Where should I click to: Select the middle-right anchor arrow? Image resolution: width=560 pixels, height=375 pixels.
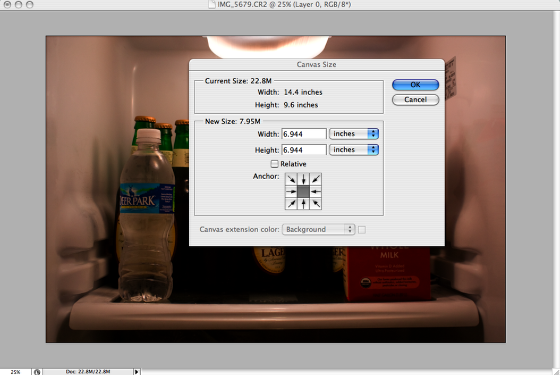pos(316,191)
